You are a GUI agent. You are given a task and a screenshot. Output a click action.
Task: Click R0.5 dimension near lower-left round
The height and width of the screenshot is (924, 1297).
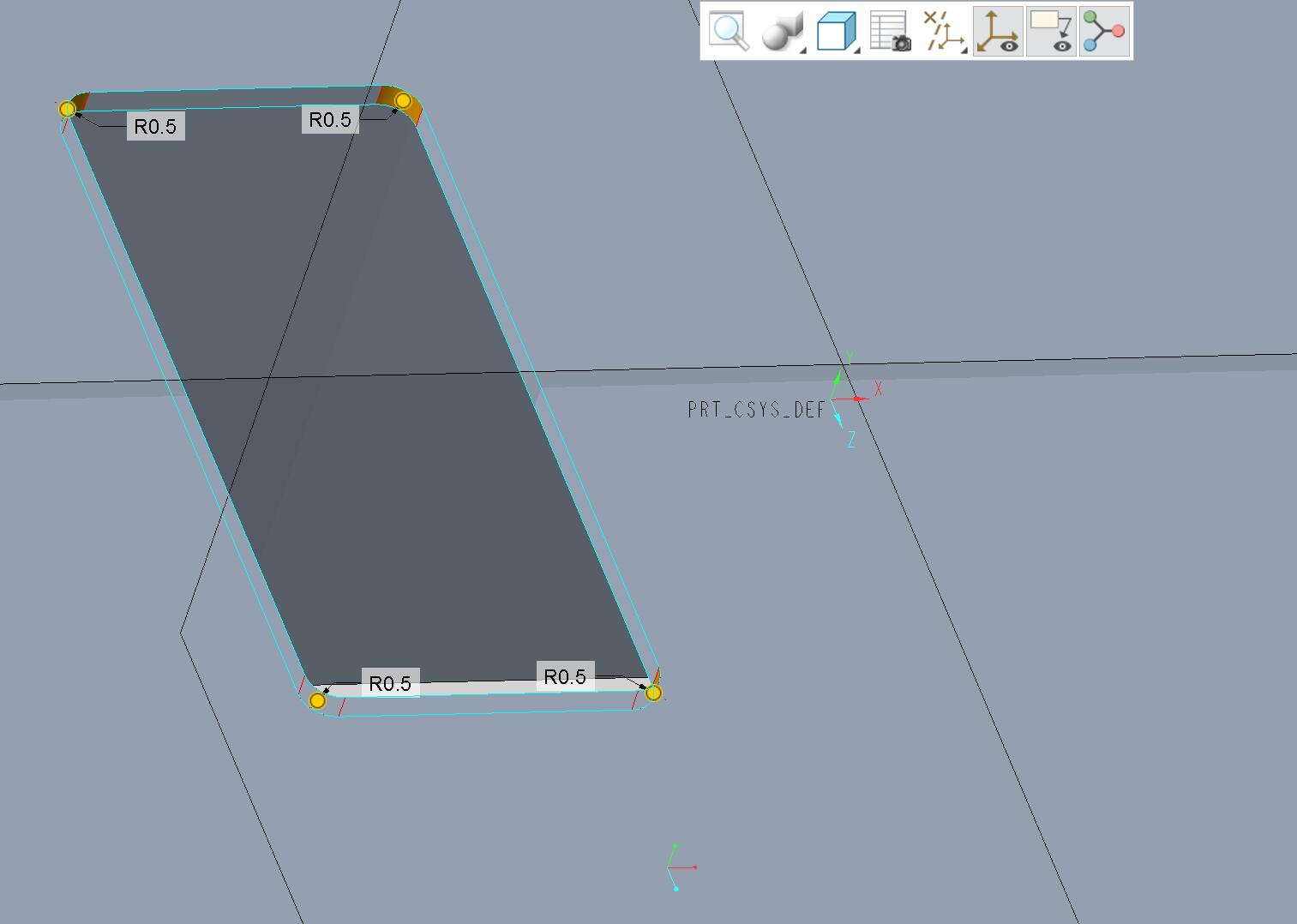[390, 683]
